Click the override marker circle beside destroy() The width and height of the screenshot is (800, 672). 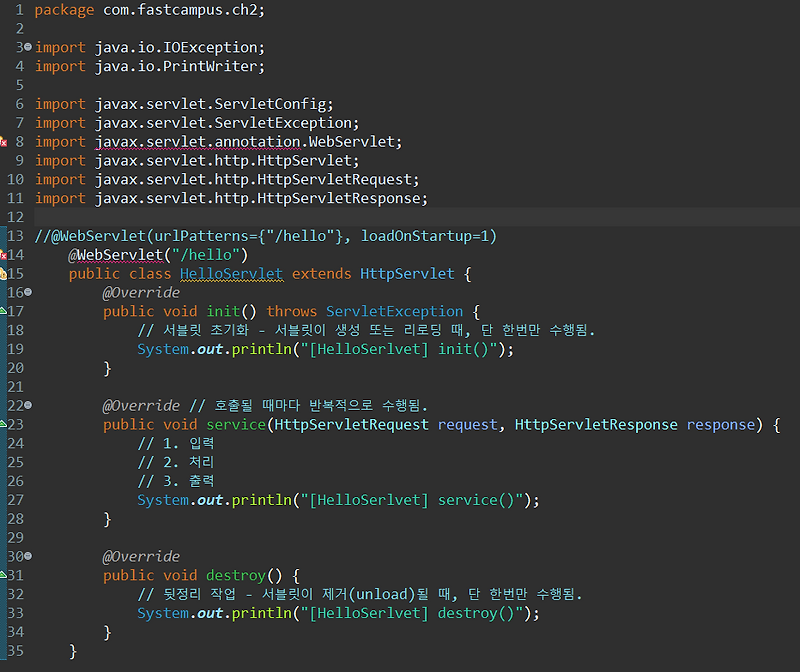tap(29, 555)
